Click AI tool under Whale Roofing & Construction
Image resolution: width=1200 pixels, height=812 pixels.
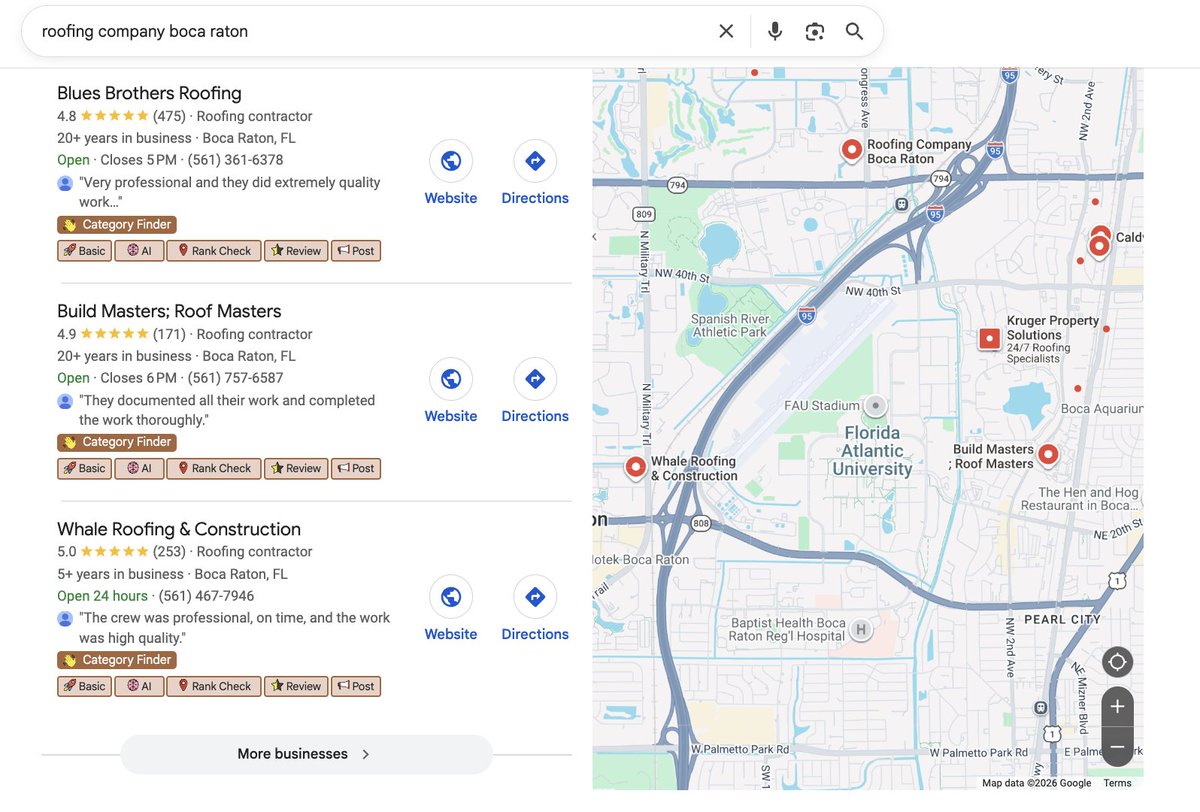coord(139,686)
